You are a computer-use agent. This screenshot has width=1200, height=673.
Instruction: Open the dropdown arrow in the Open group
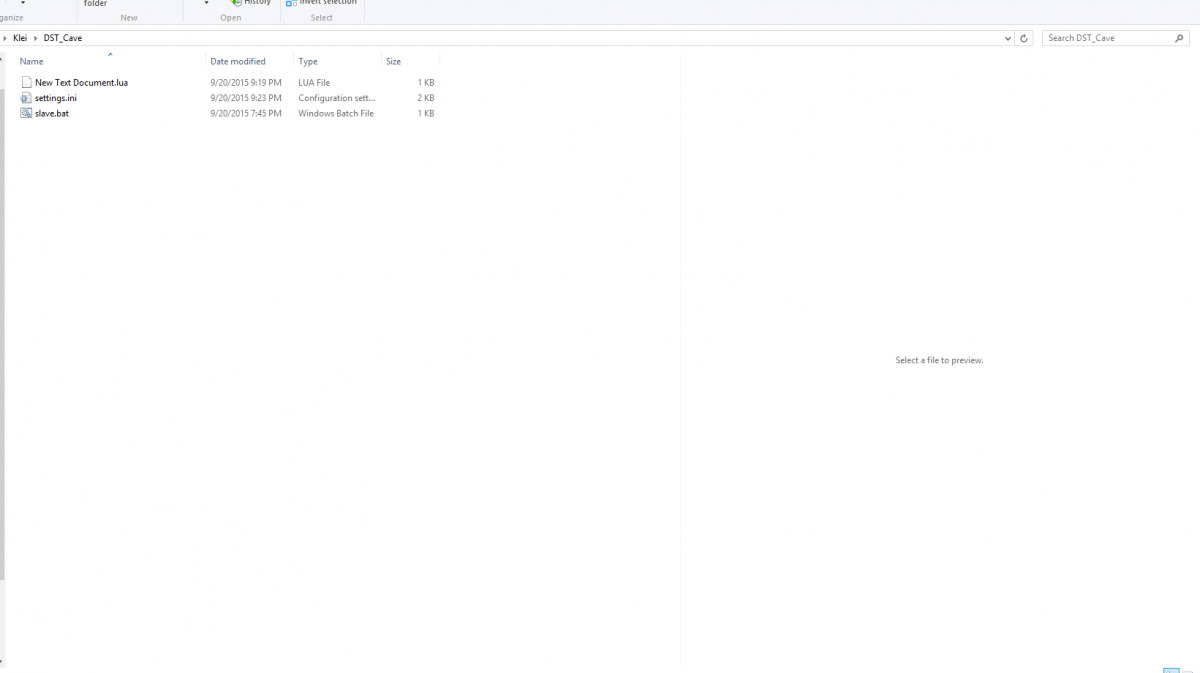[206, 3]
